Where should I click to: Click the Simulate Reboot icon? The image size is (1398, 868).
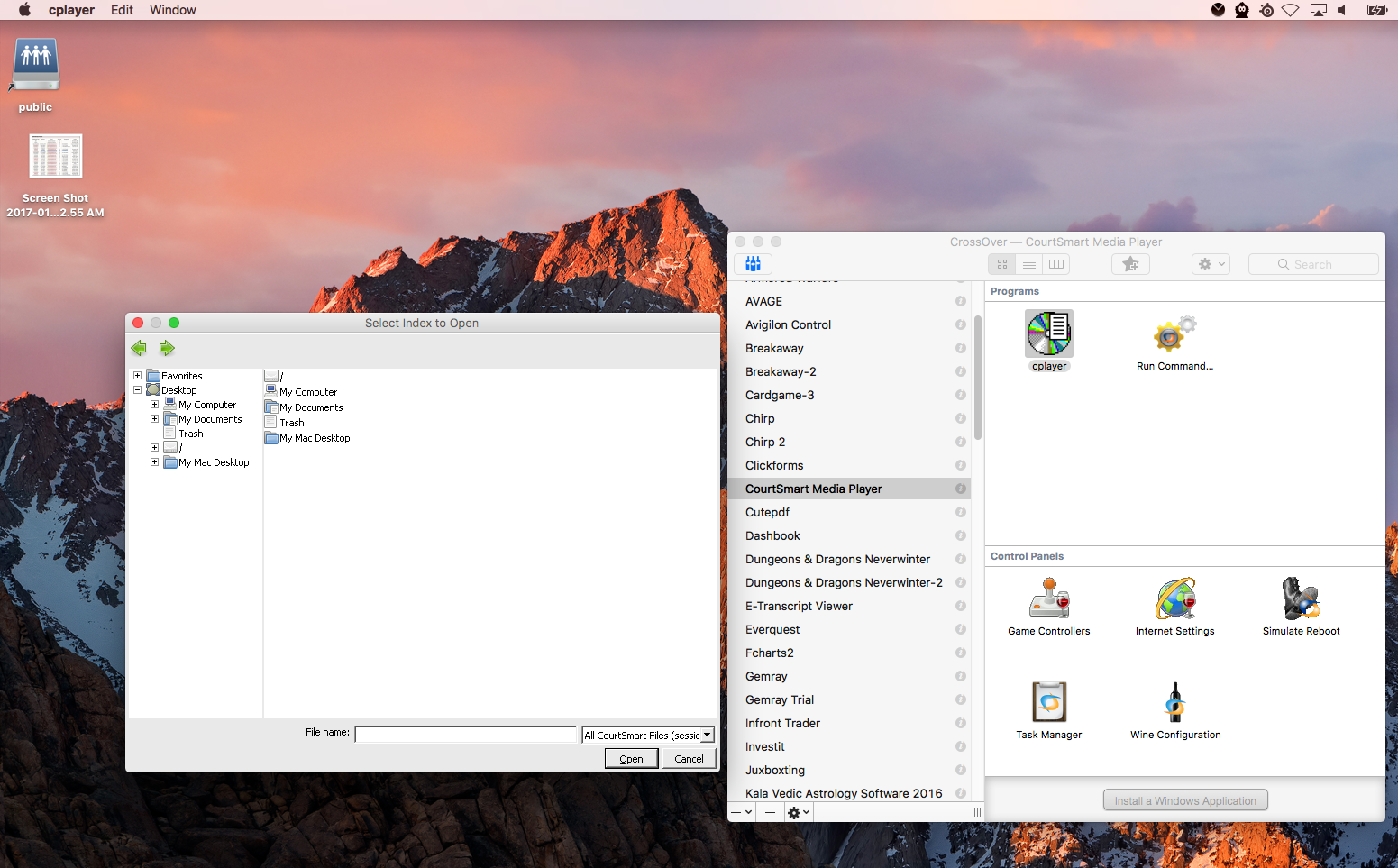click(x=1301, y=598)
